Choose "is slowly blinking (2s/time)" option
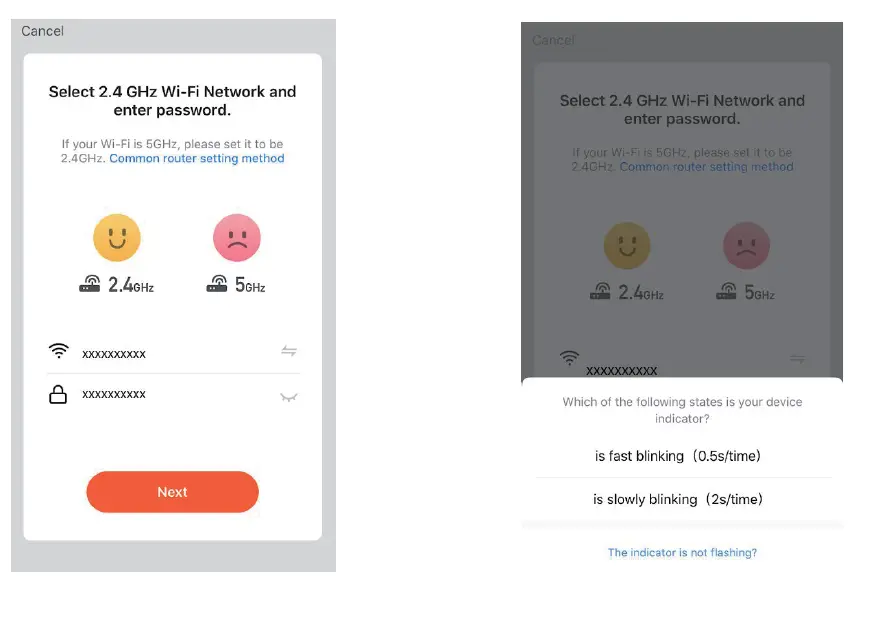 pyautogui.click(x=678, y=499)
